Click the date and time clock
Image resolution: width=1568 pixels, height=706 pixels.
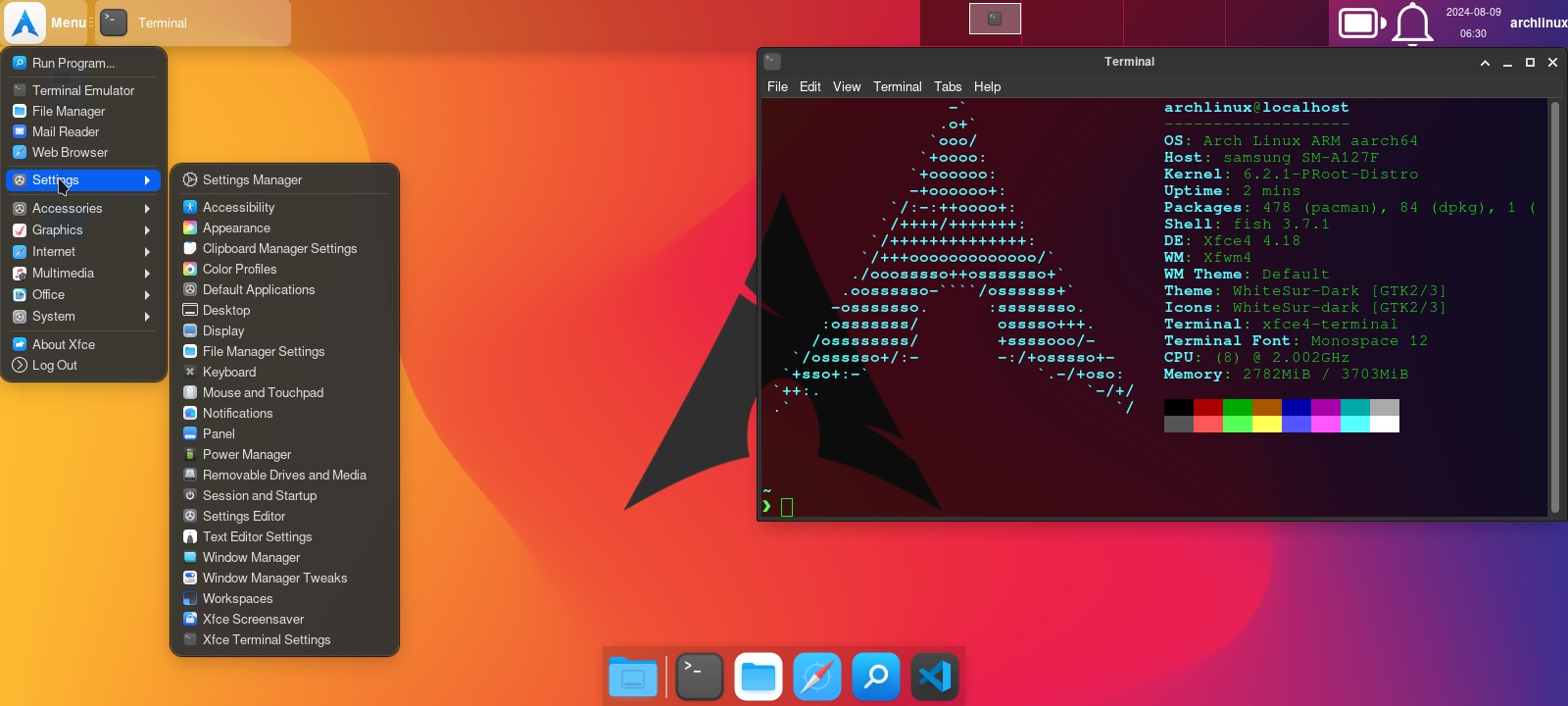coord(1473,23)
